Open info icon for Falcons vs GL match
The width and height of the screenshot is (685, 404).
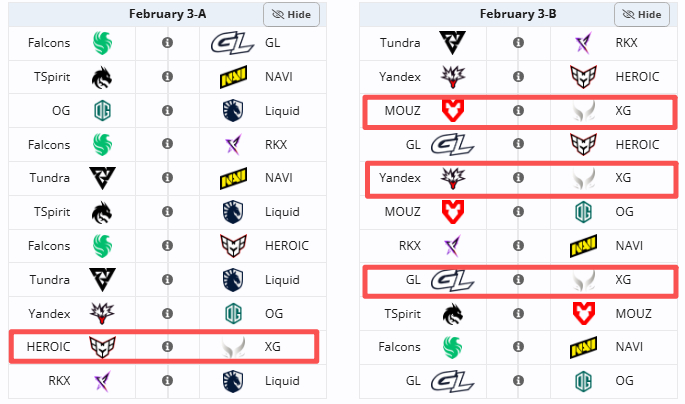point(167,43)
